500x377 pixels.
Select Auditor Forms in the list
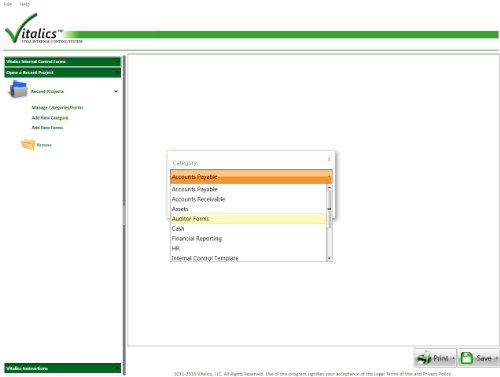tap(248, 219)
